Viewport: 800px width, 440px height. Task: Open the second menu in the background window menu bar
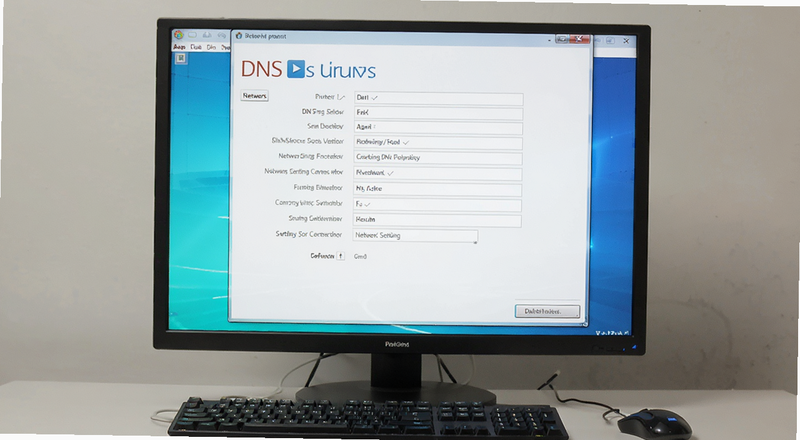(196, 47)
